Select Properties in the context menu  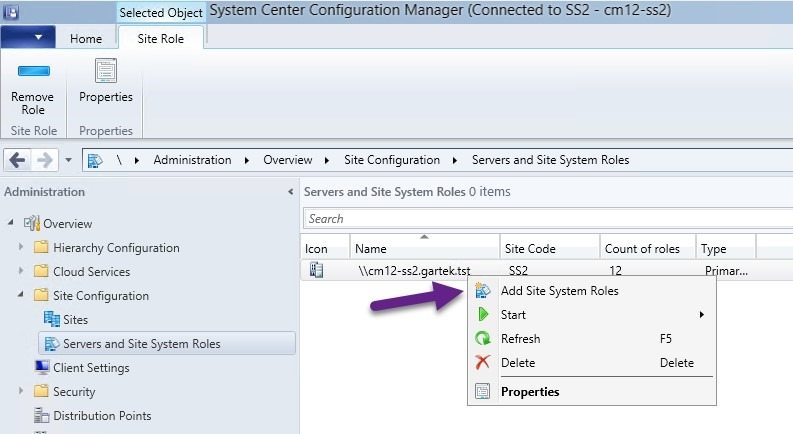click(x=530, y=392)
